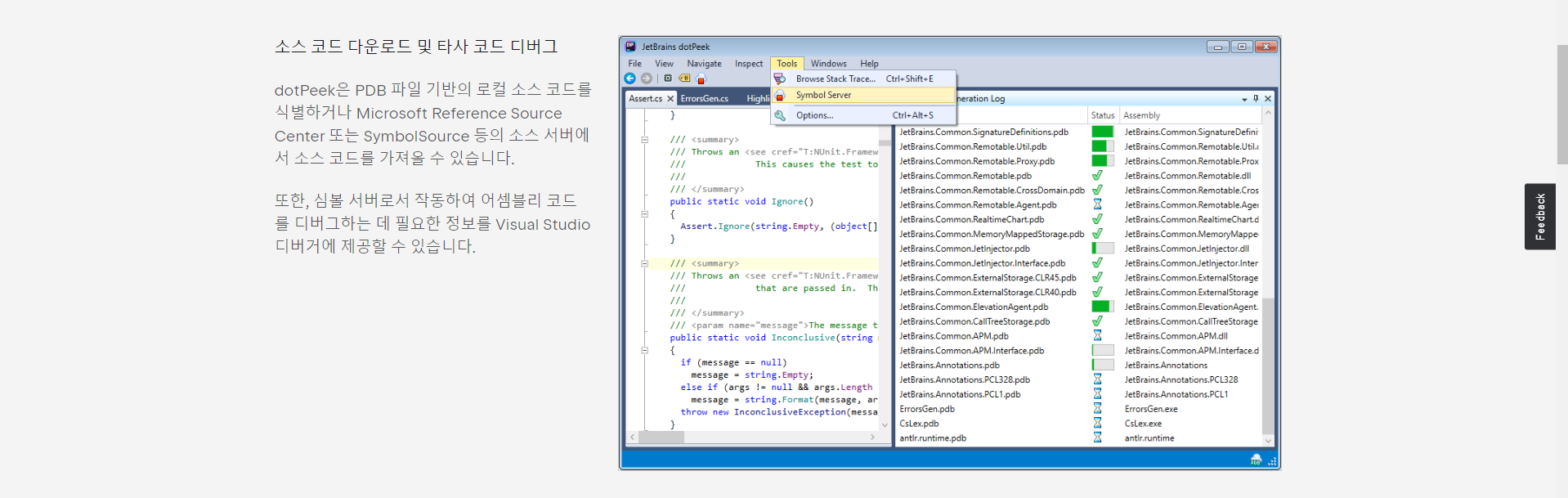1568x498 pixels.
Task: Click progress bar for SignatureDefinitions.pdb
Action: (x=1103, y=132)
